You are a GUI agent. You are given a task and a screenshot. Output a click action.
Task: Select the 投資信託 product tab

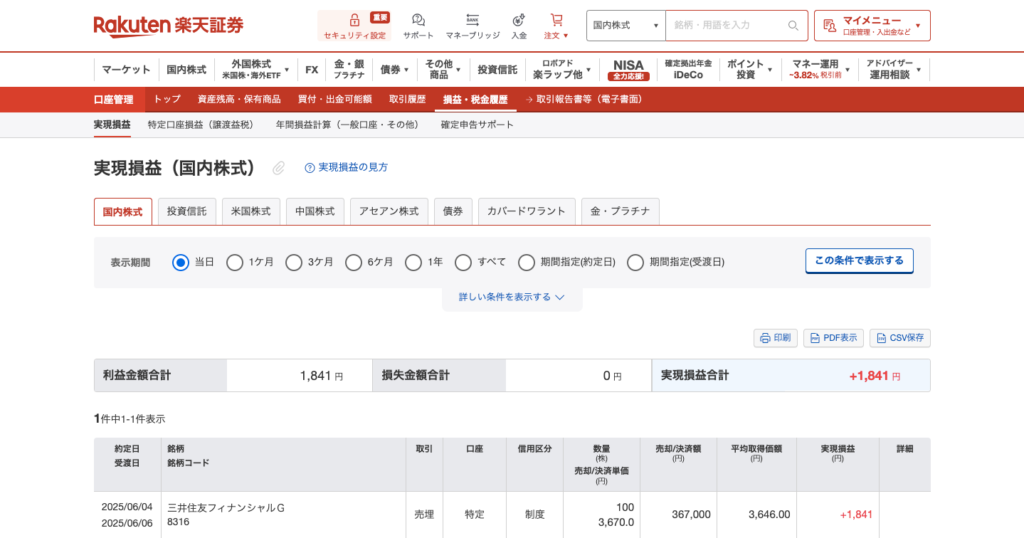coord(187,212)
